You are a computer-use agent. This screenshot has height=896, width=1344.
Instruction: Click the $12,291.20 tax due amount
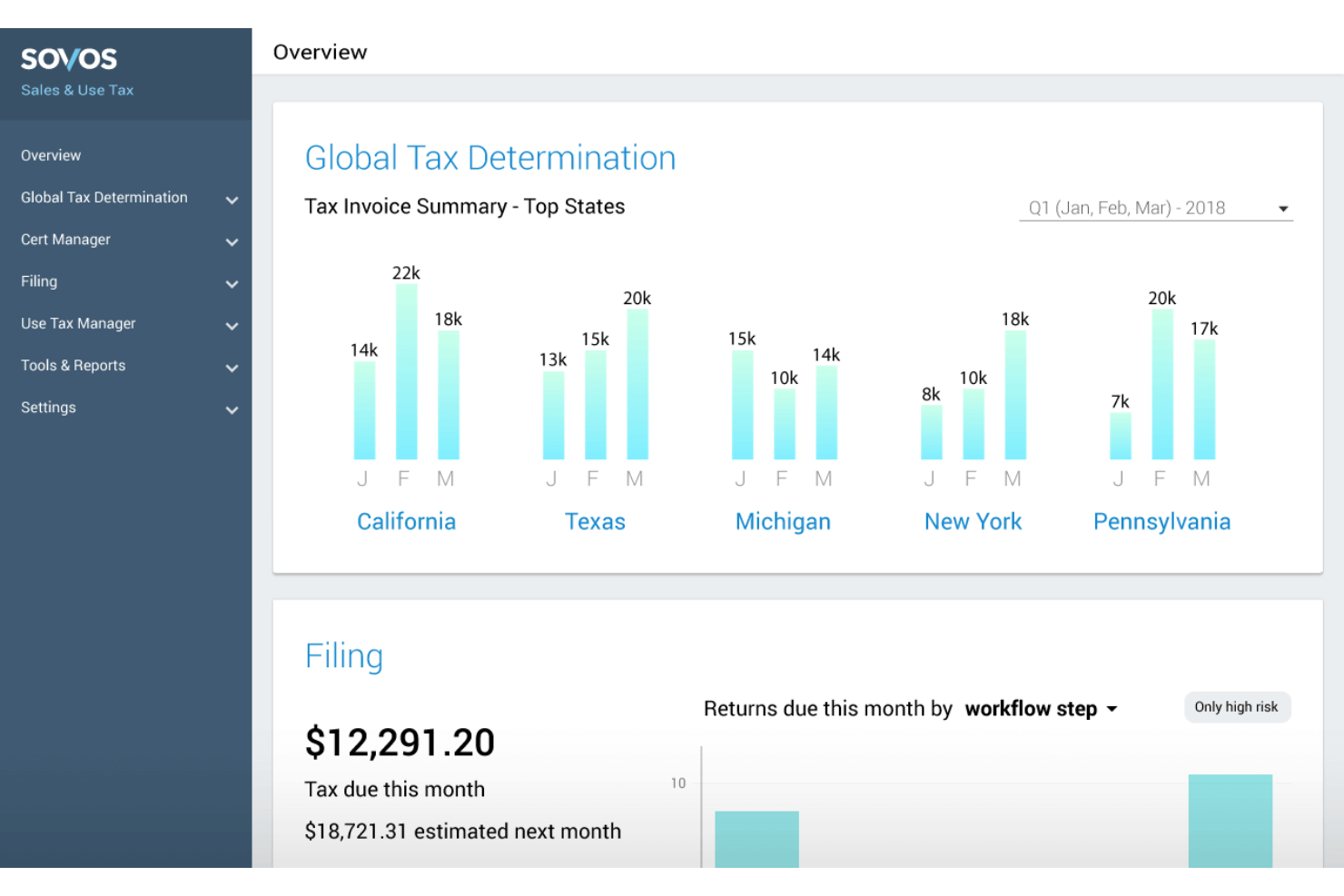coord(400,743)
